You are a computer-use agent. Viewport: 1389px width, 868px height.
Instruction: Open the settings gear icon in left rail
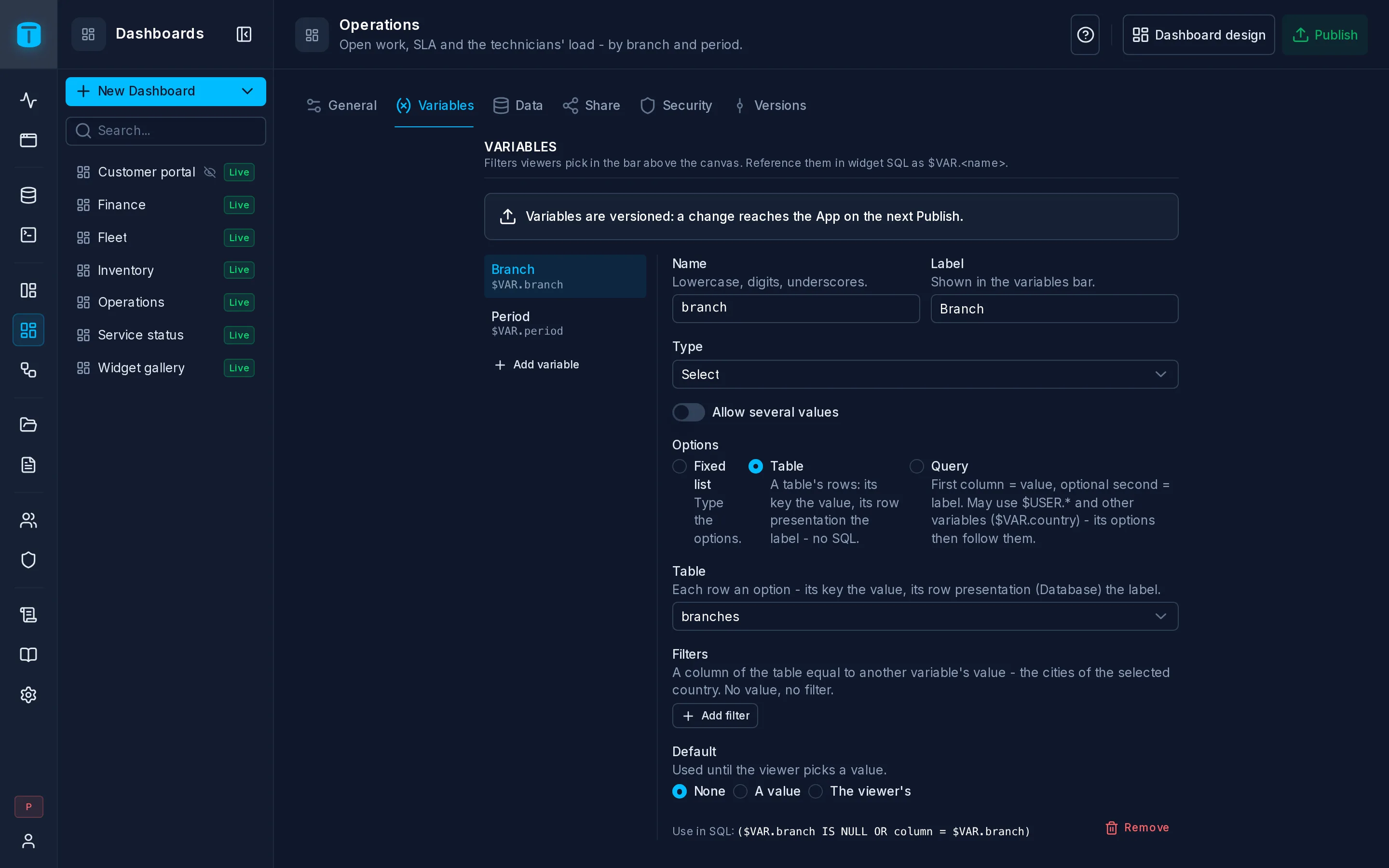coord(28,694)
